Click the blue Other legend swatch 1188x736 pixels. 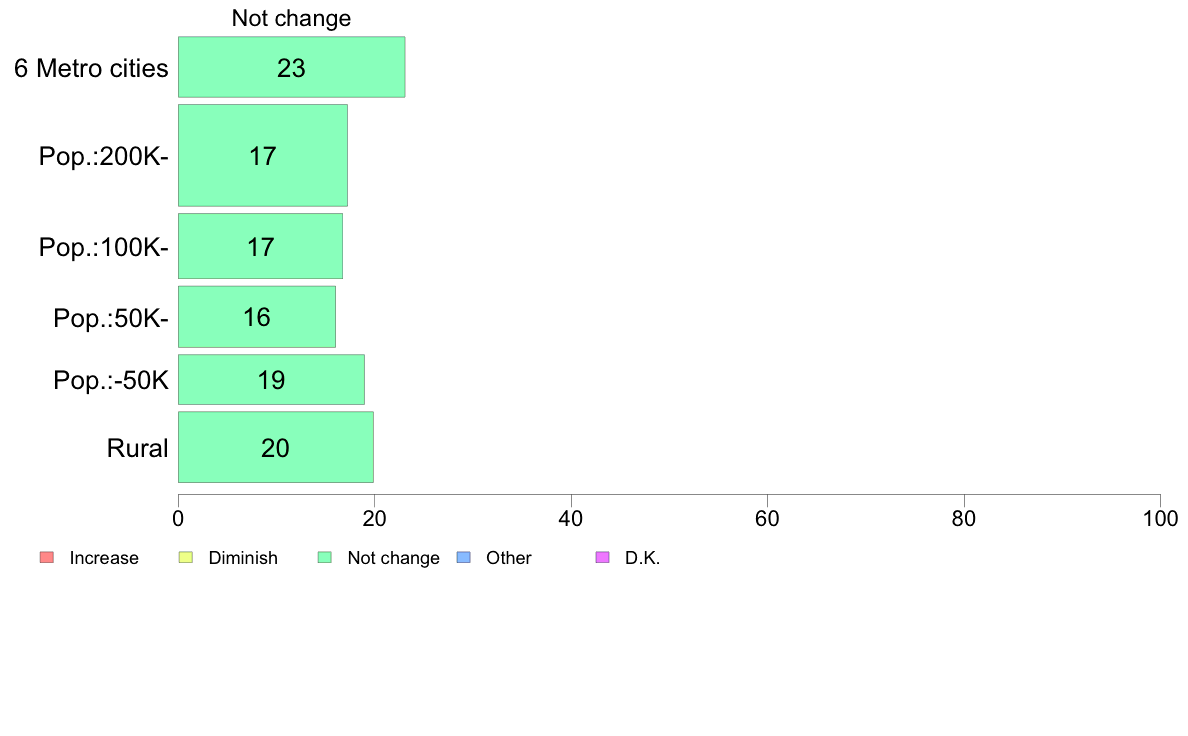[464, 557]
